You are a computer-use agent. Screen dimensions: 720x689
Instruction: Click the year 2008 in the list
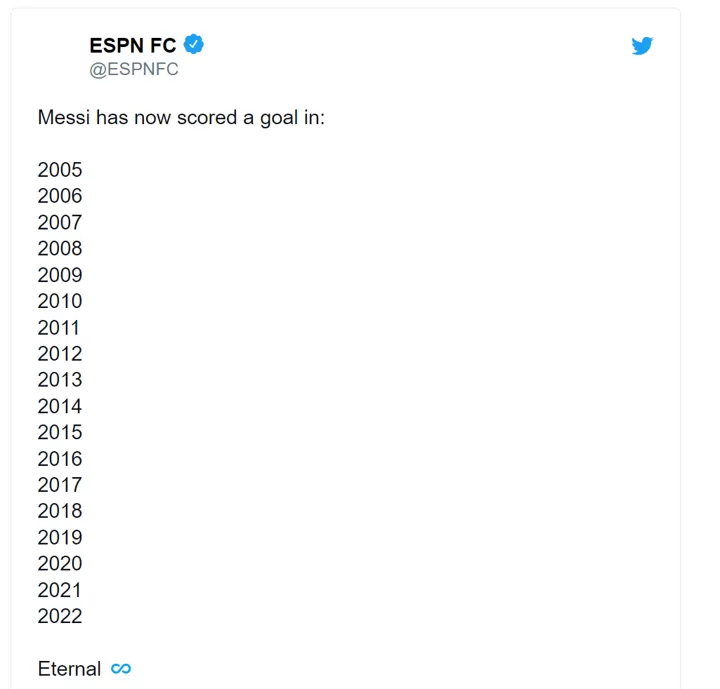click(60, 248)
